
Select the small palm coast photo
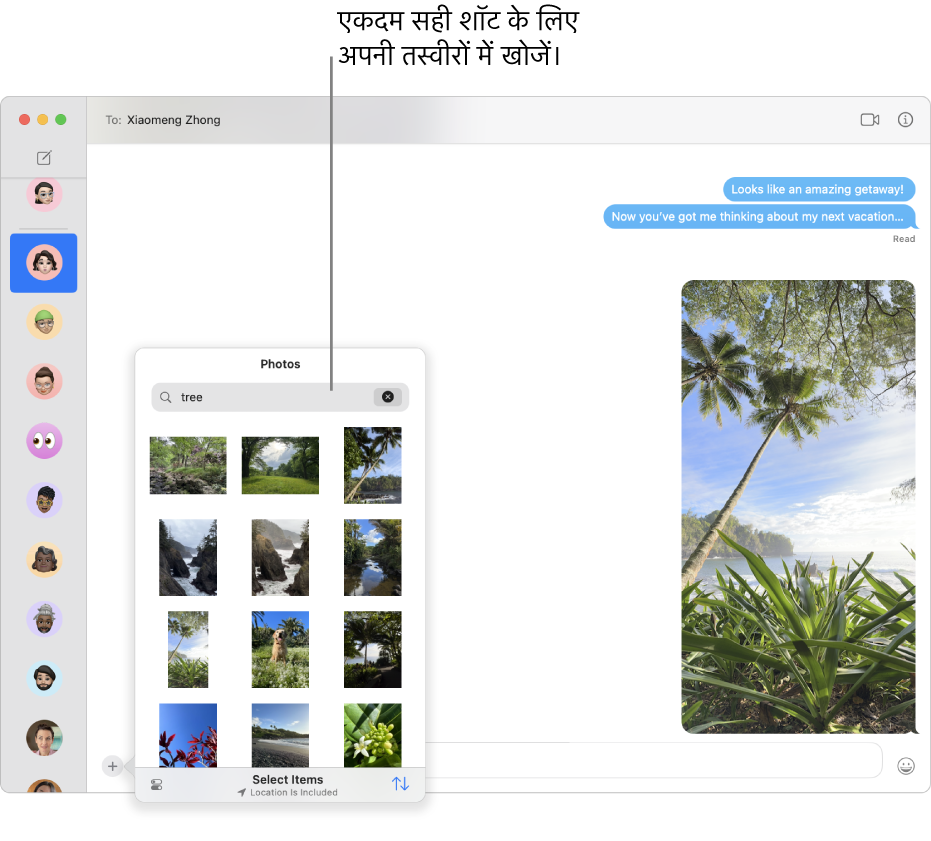(x=188, y=649)
